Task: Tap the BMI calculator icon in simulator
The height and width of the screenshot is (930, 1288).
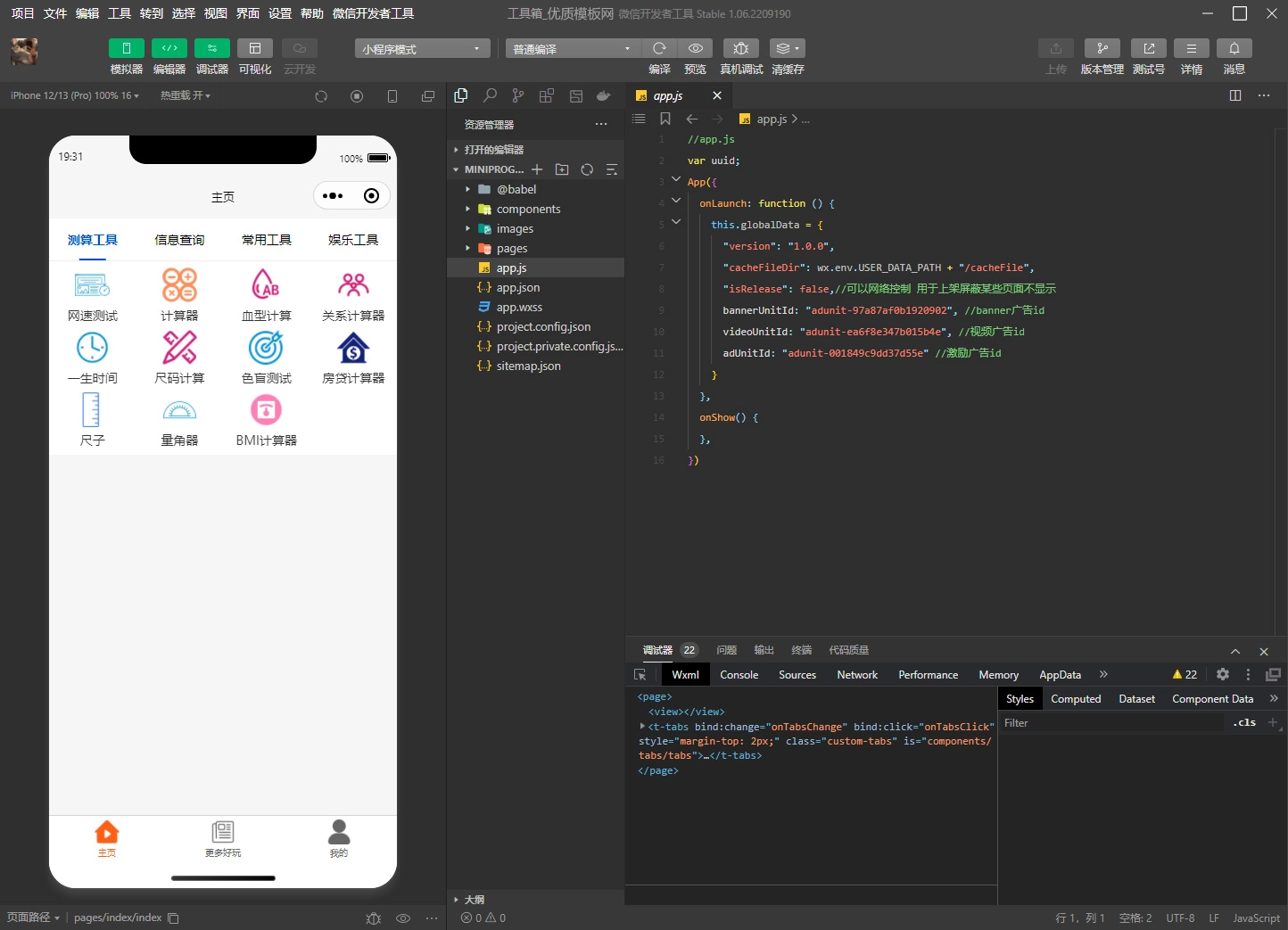Action: (x=266, y=410)
